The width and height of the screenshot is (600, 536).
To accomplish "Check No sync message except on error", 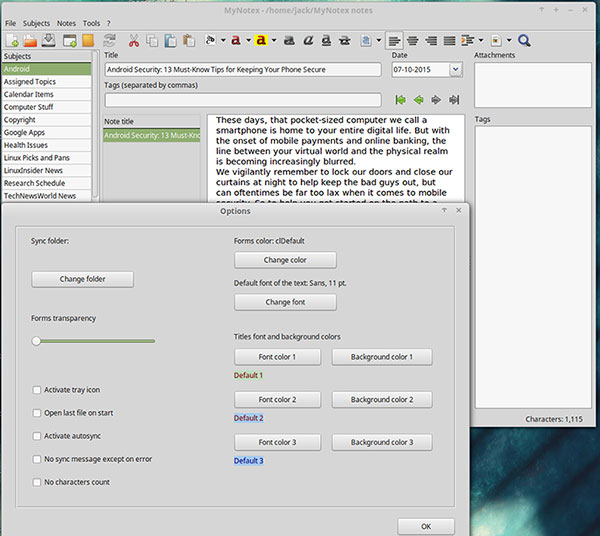I will [x=37, y=459].
